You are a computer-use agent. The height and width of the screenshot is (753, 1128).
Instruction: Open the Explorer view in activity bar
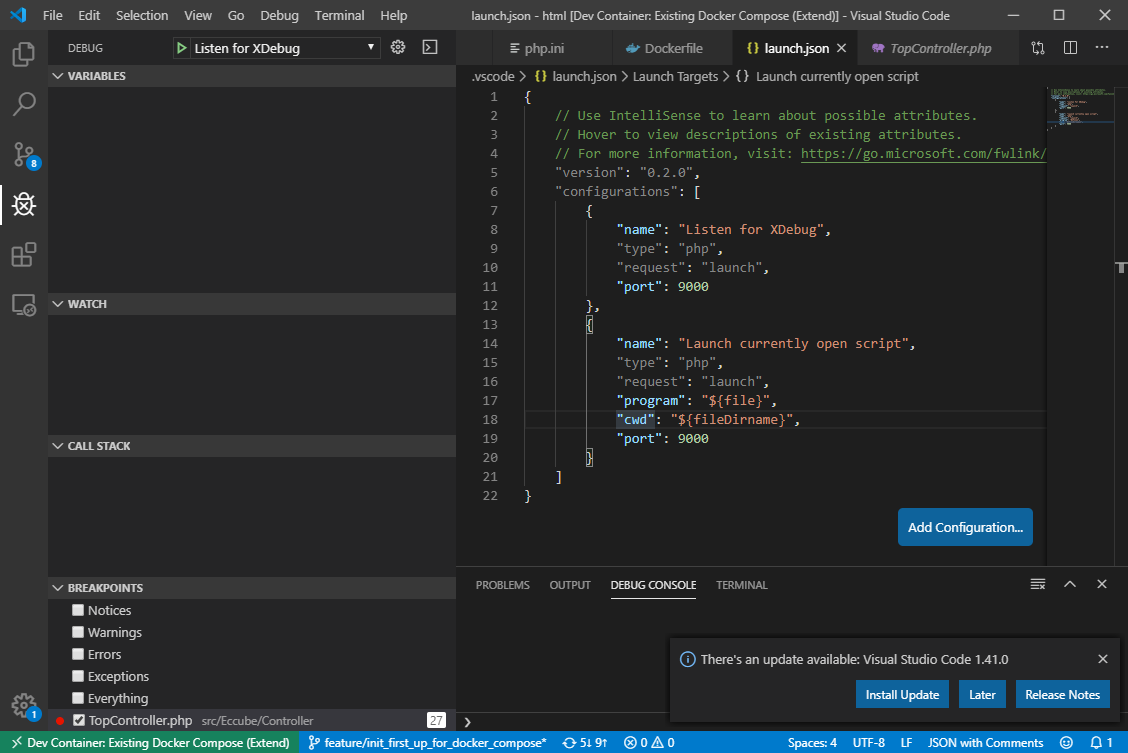click(24, 55)
